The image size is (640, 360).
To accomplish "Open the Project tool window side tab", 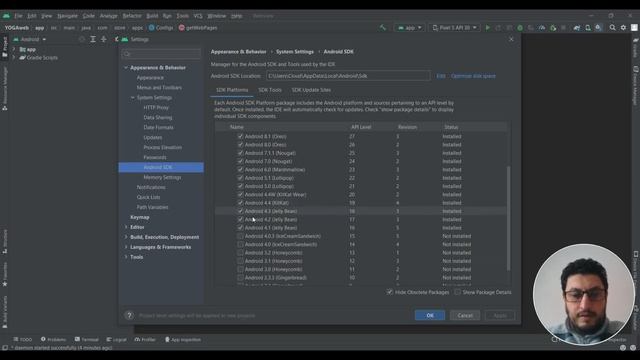I will (5, 47).
